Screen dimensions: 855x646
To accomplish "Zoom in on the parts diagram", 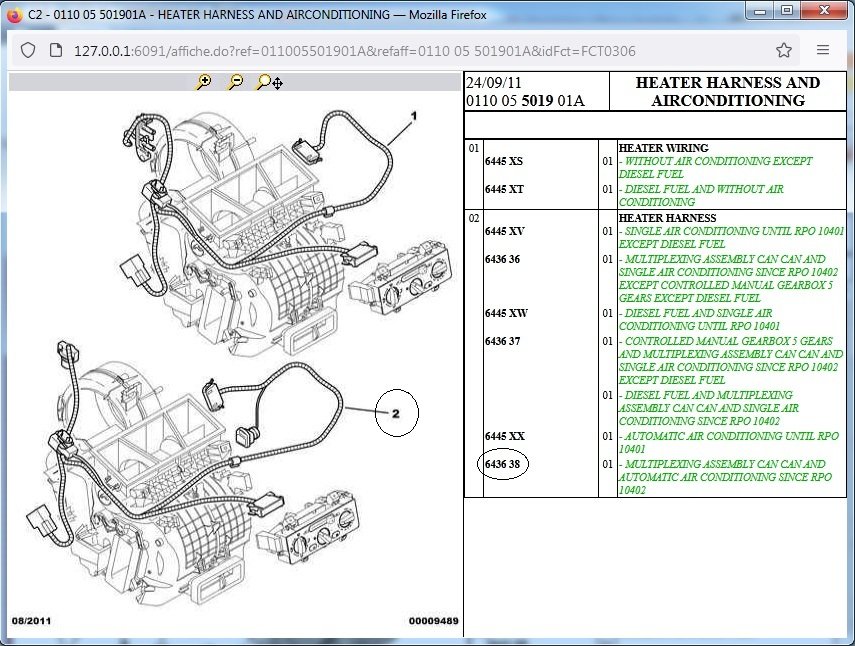I will (203, 82).
